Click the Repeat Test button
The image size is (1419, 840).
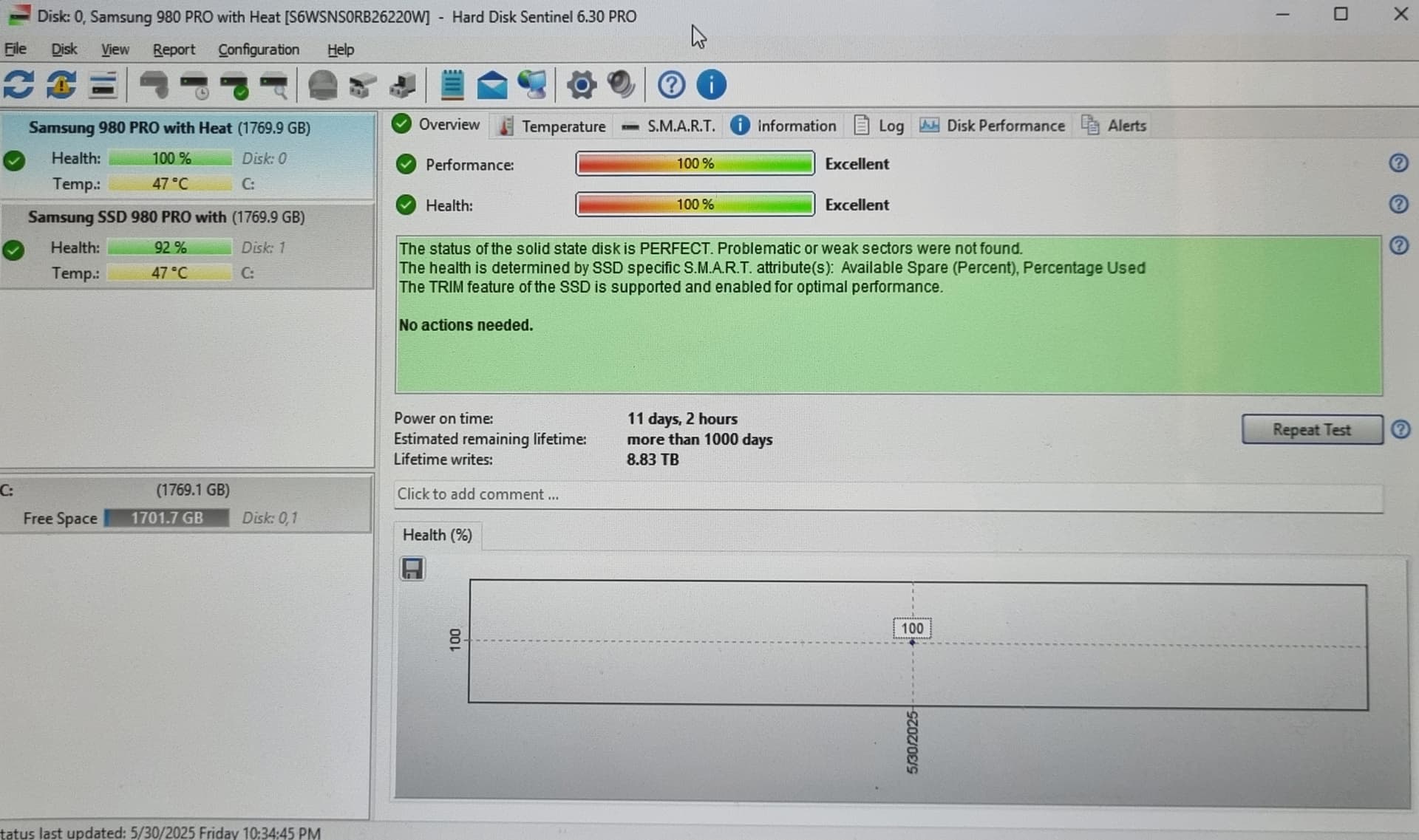tap(1312, 429)
